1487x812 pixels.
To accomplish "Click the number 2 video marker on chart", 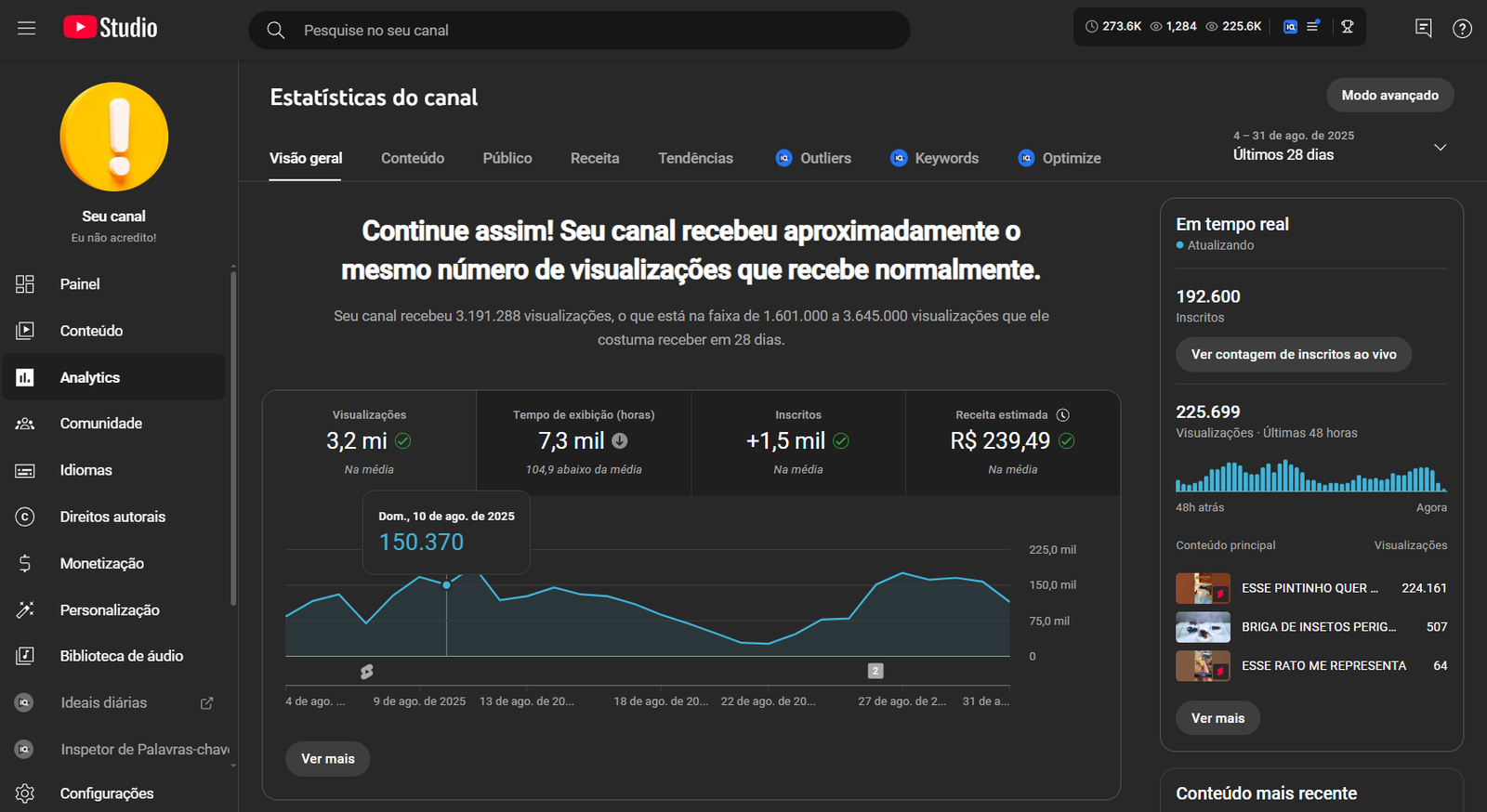I will (875, 671).
